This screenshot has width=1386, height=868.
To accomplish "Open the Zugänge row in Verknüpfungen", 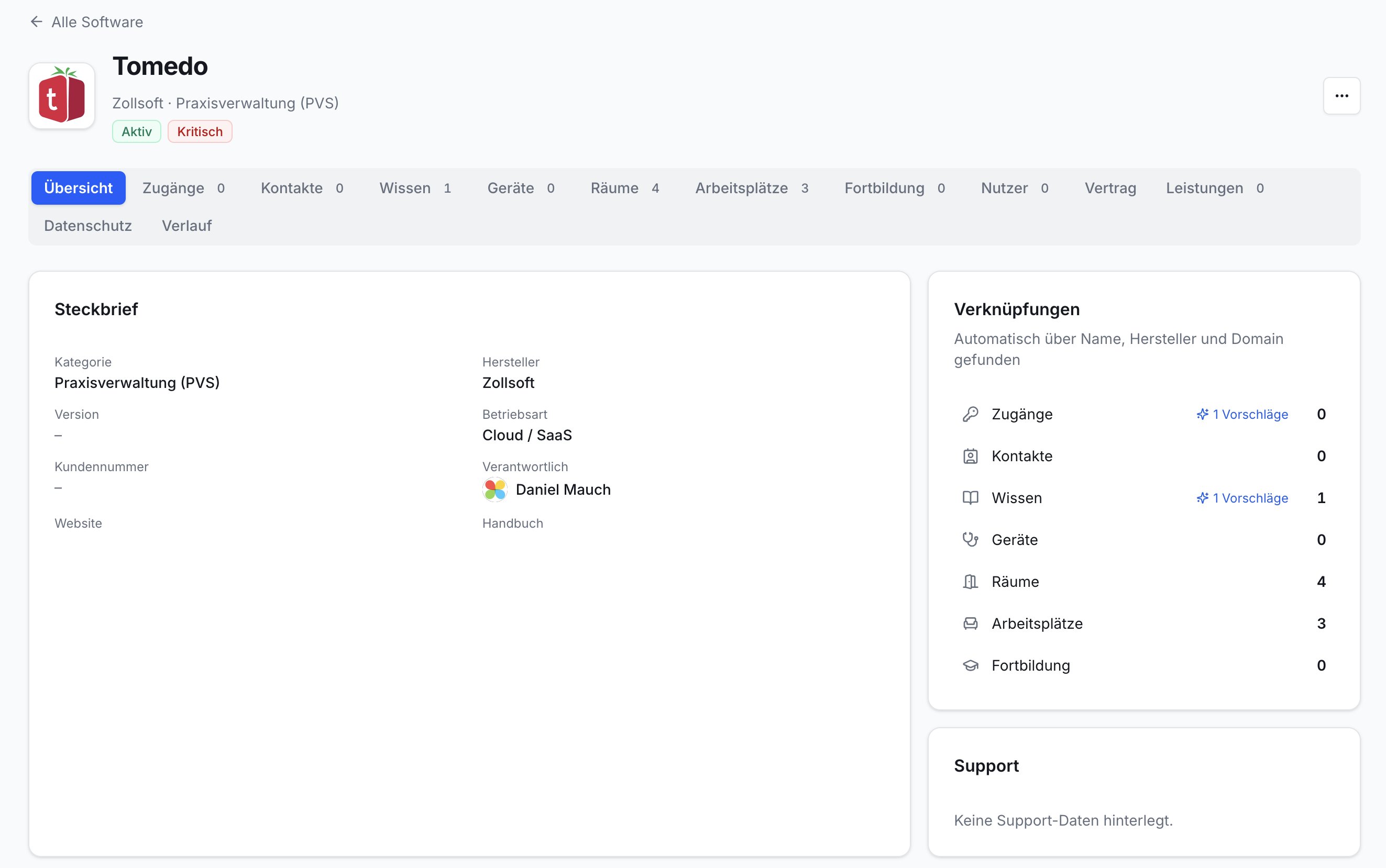I will 1143,414.
